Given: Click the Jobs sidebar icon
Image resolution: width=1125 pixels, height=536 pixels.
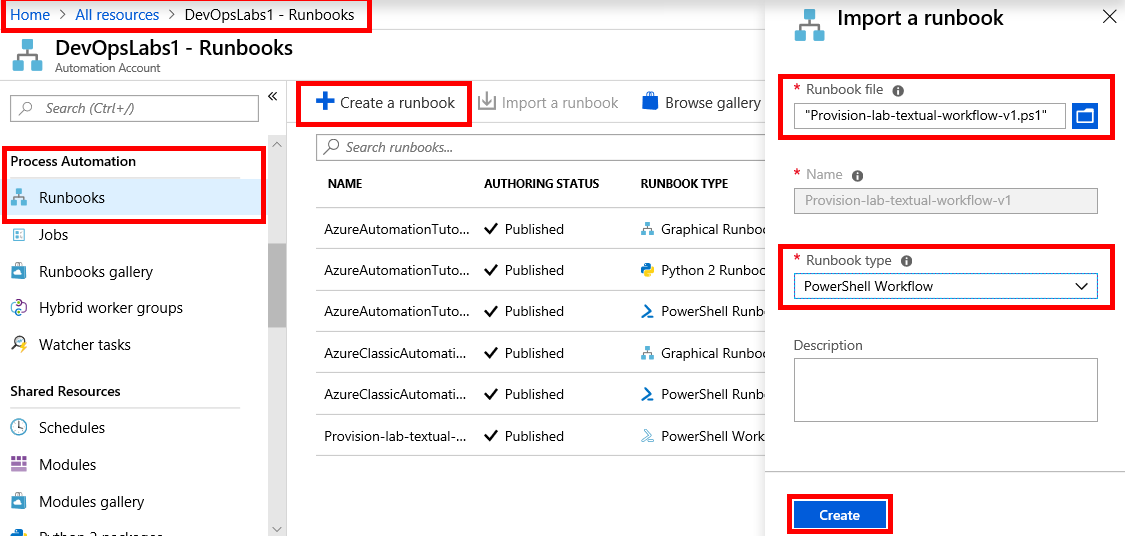Looking at the screenshot, I should [x=19, y=235].
